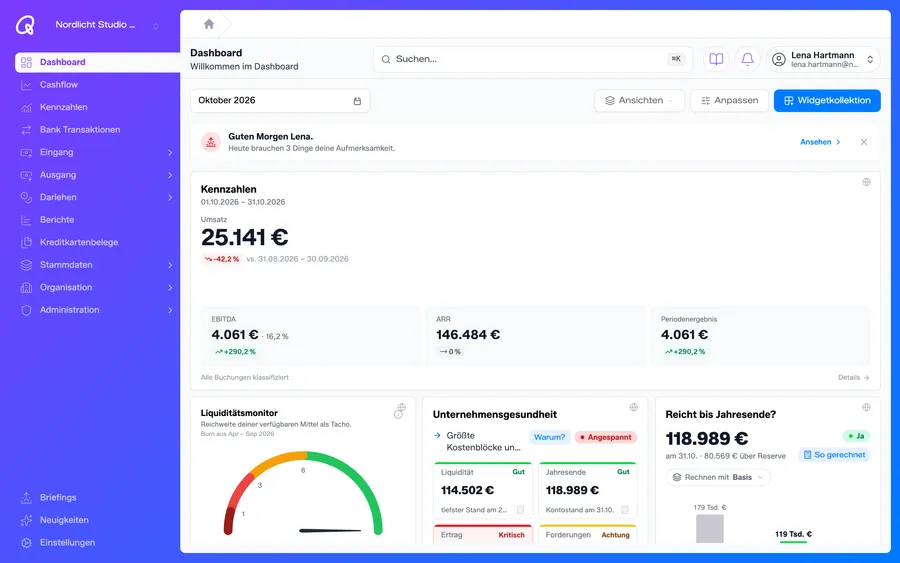The image size is (900, 563).
Task: Click the Liquiditätsmonitor gauge
Action: tap(302, 494)
